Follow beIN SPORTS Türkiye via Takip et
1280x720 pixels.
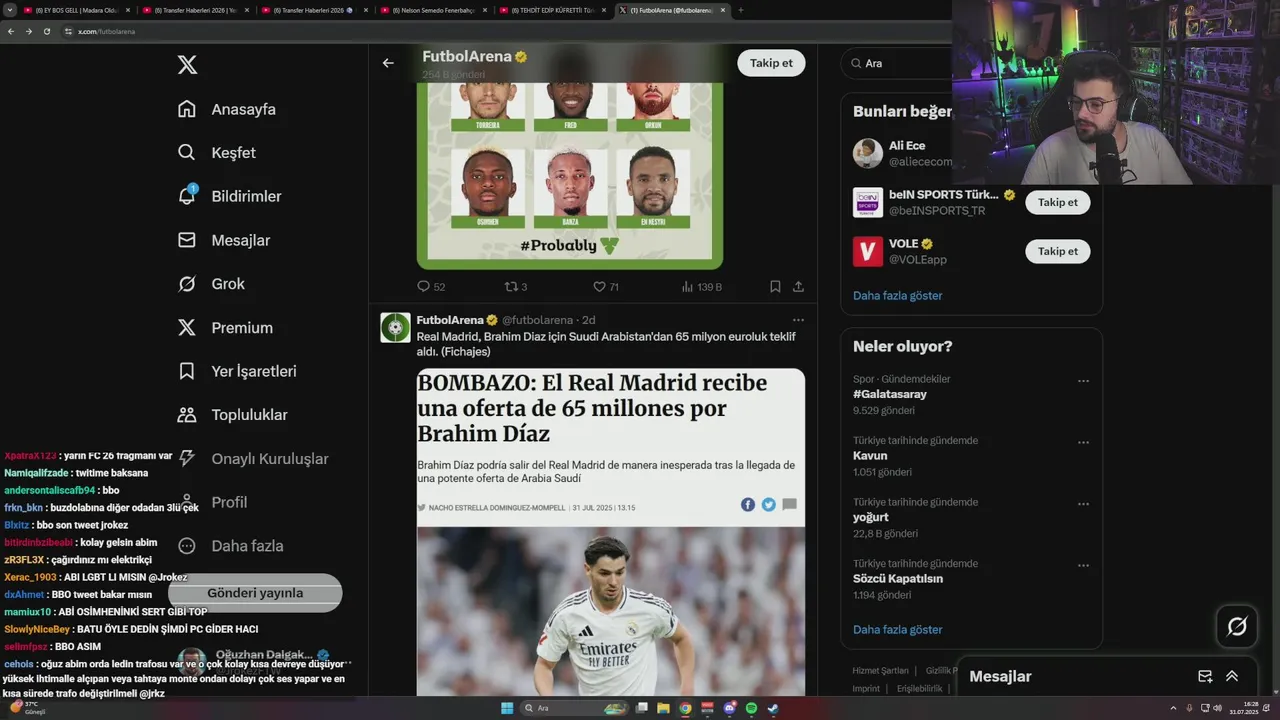1057,202
